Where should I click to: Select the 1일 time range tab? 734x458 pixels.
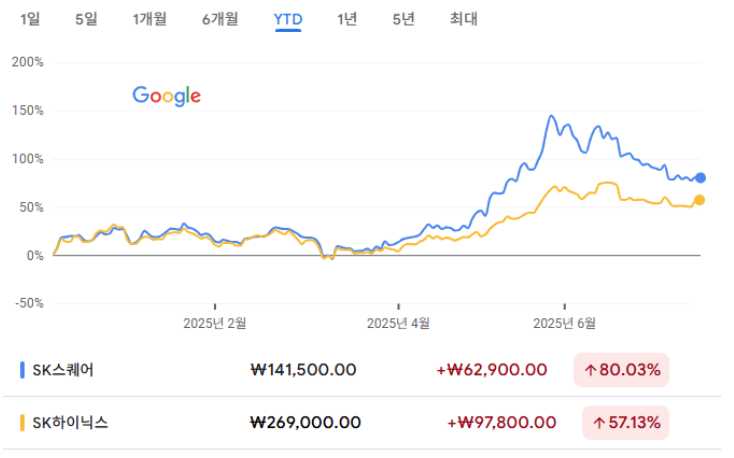(x=30, y=19)
